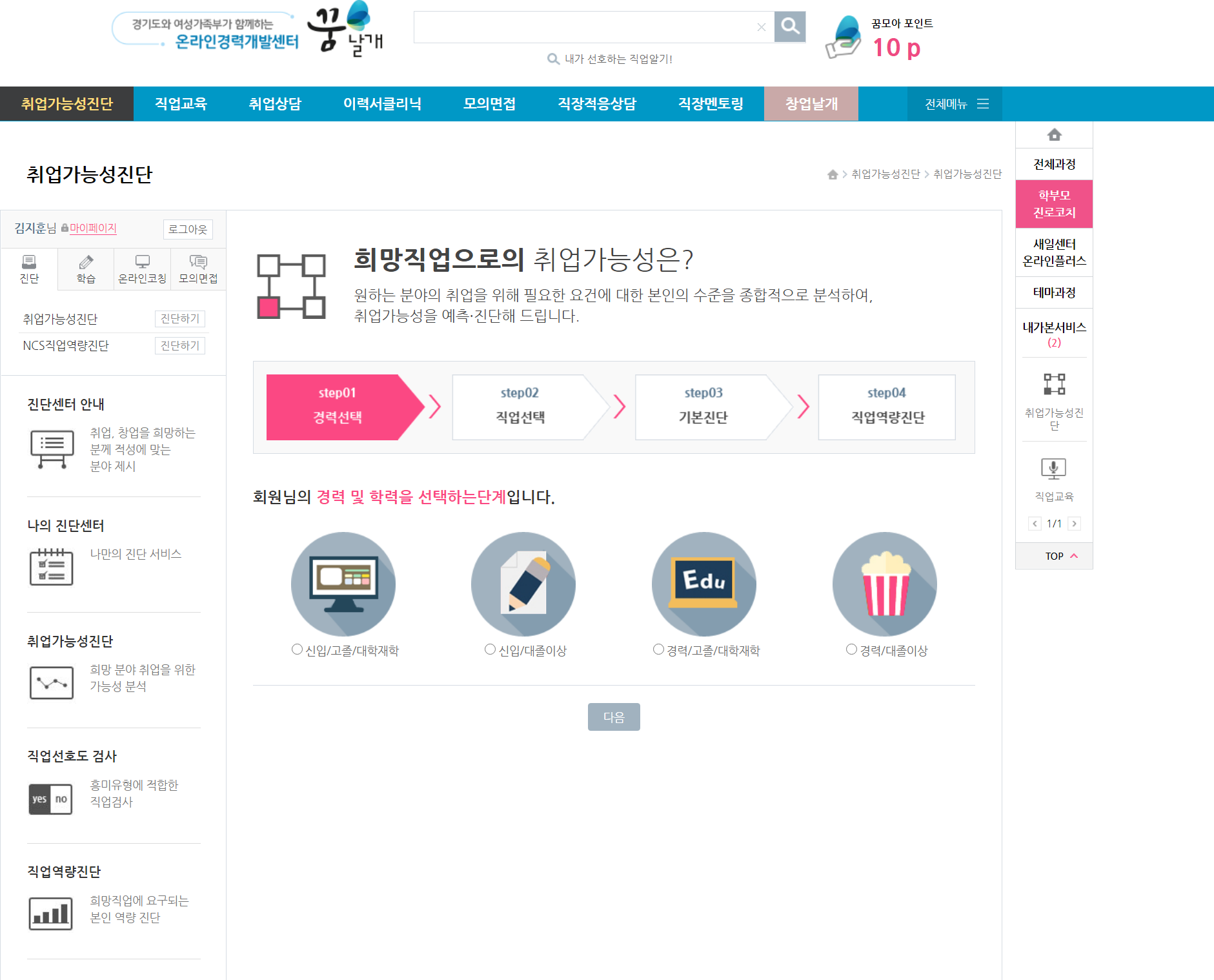
Task: Click the 다음 button
Action: click(x=614, y=717)
